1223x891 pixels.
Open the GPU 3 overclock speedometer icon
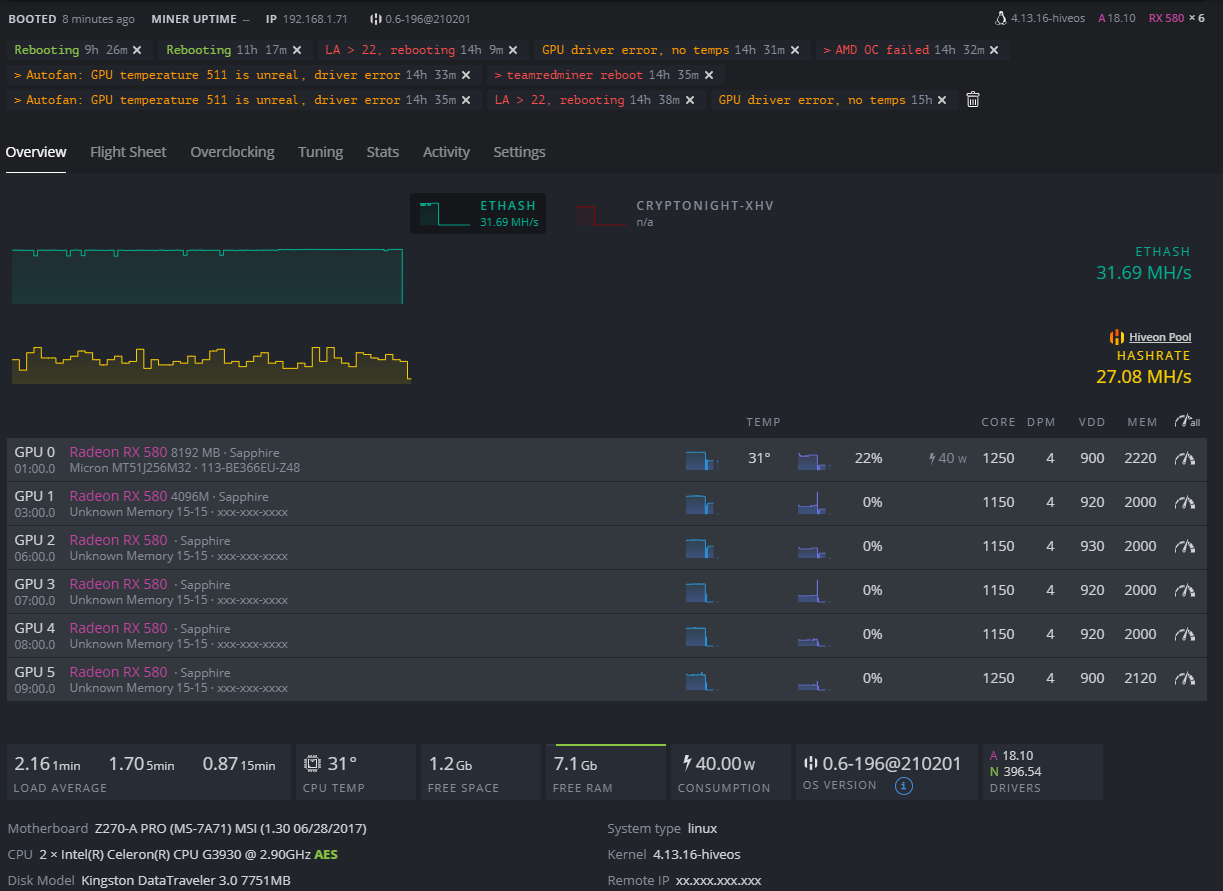point(1185,591)
